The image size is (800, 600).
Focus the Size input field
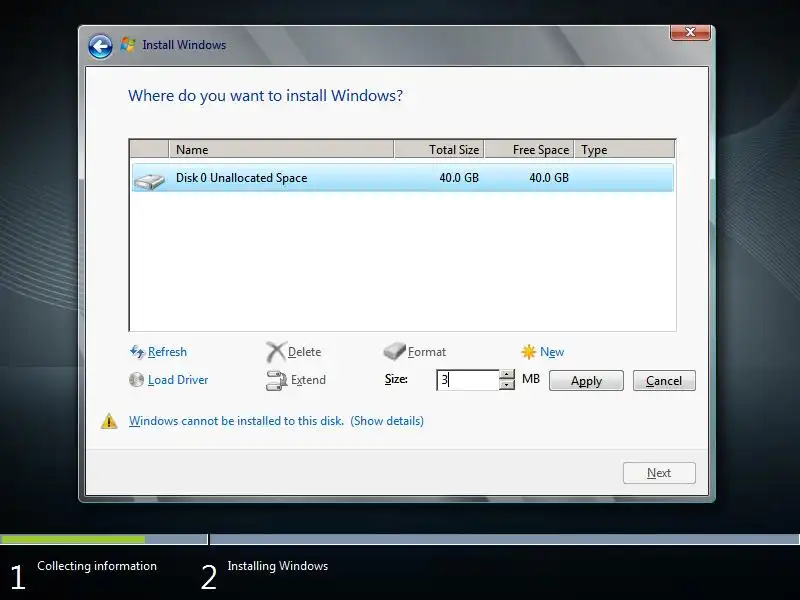[467, 380]
